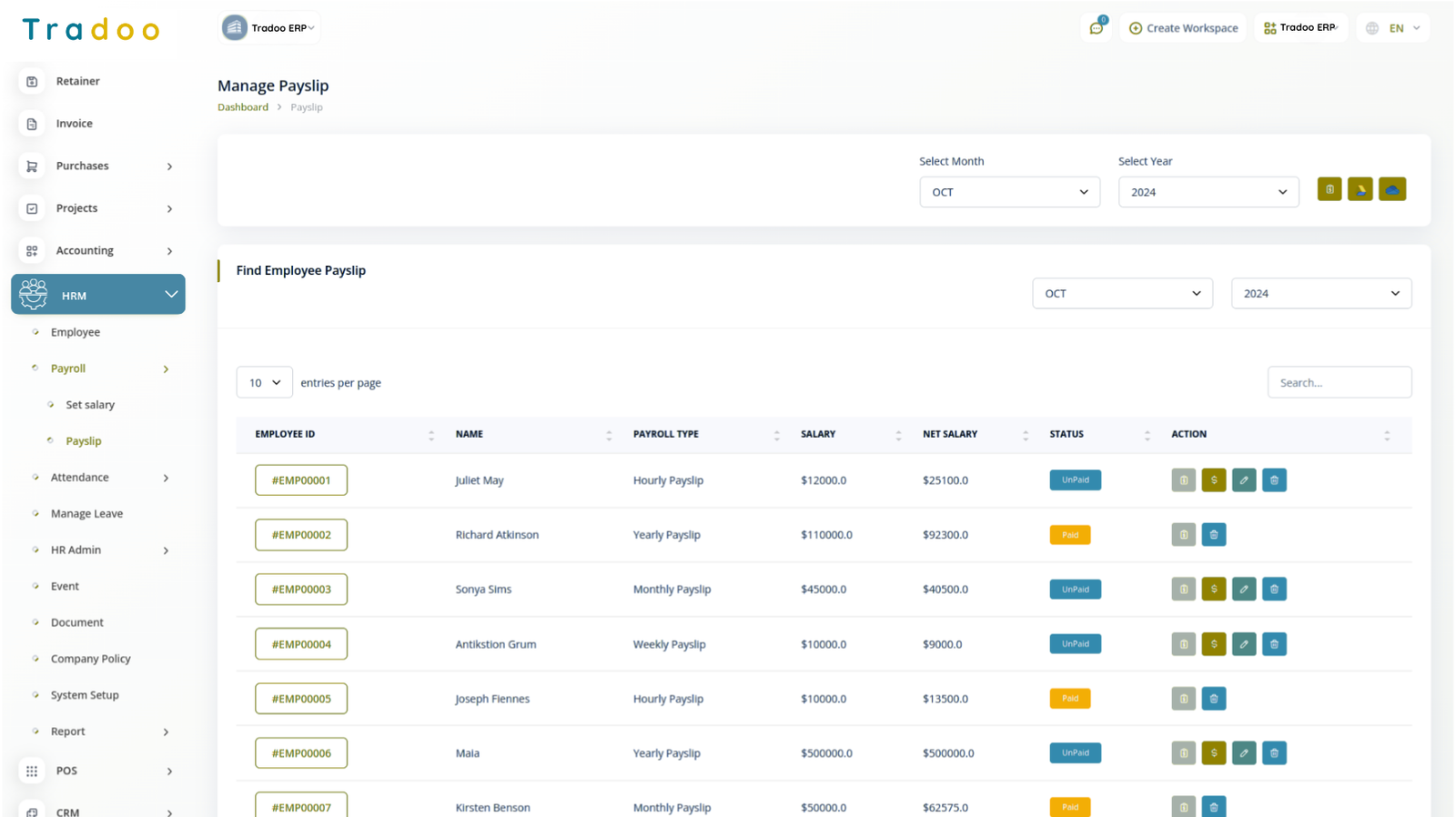This screenshot has height=817, width=1456.
Task: Open the Select Year dropdown
Action: tap(1208, 192)
